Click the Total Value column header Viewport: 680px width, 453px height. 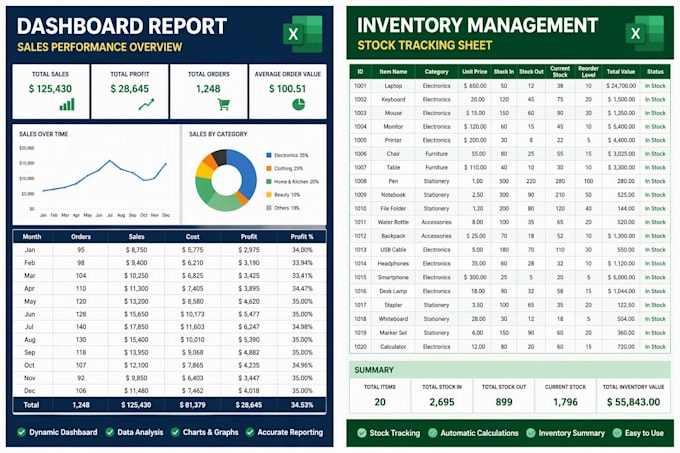(621, 72)
